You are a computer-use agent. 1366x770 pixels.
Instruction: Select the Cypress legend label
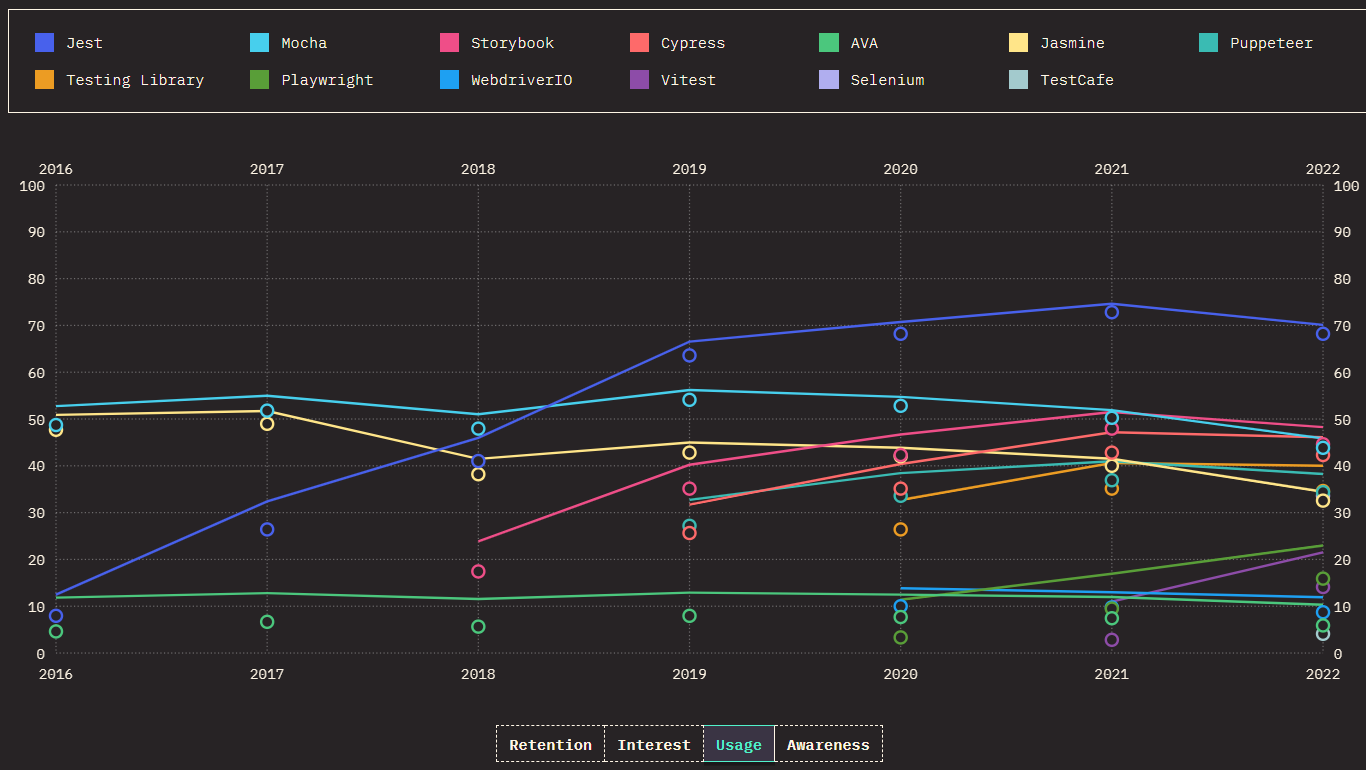pyautogui.click(x=693, y=43)
